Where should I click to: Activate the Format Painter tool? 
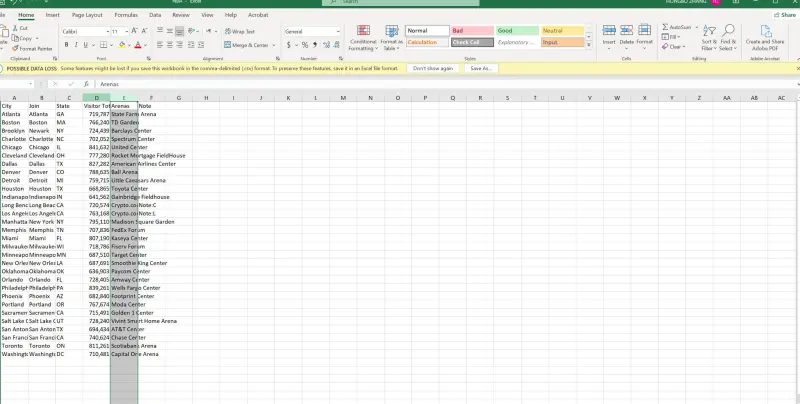(32, 48)
